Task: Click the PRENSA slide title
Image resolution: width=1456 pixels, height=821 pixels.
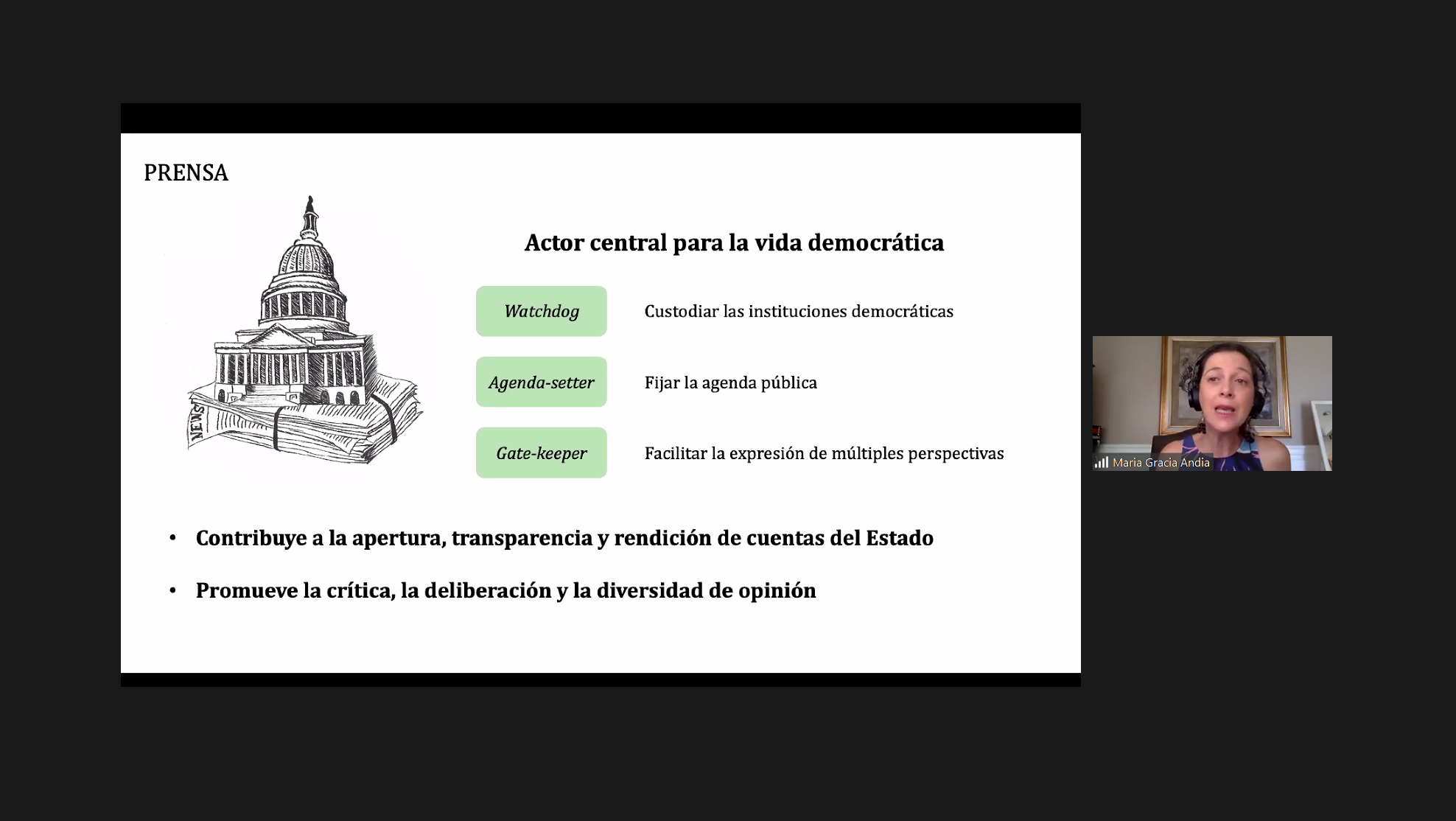Action: [186, 172]
